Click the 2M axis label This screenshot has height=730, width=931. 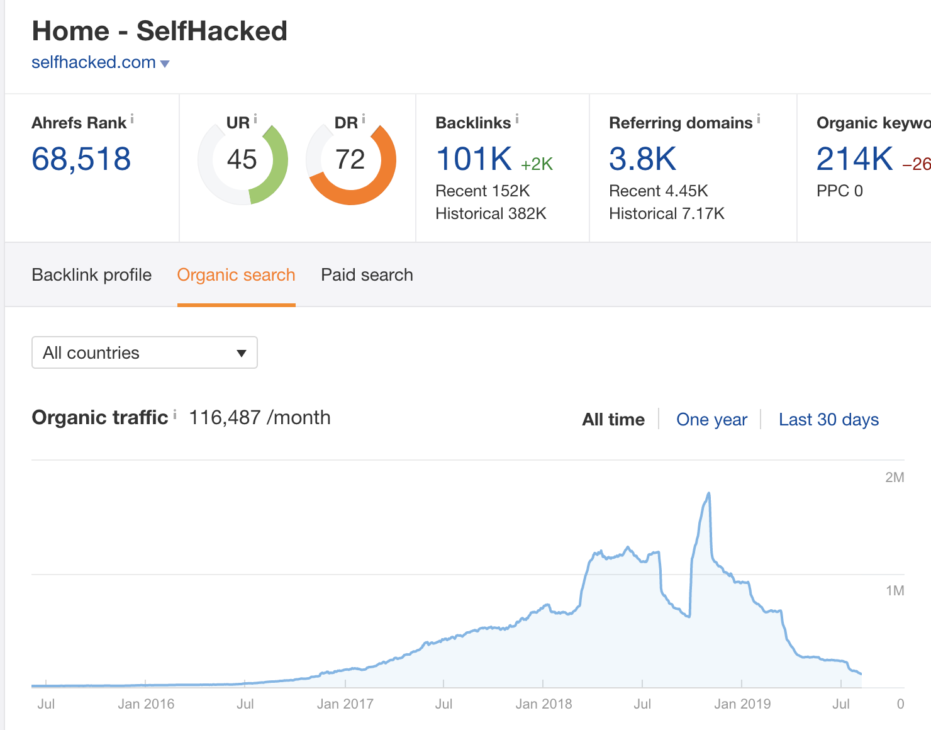point(895,477)
